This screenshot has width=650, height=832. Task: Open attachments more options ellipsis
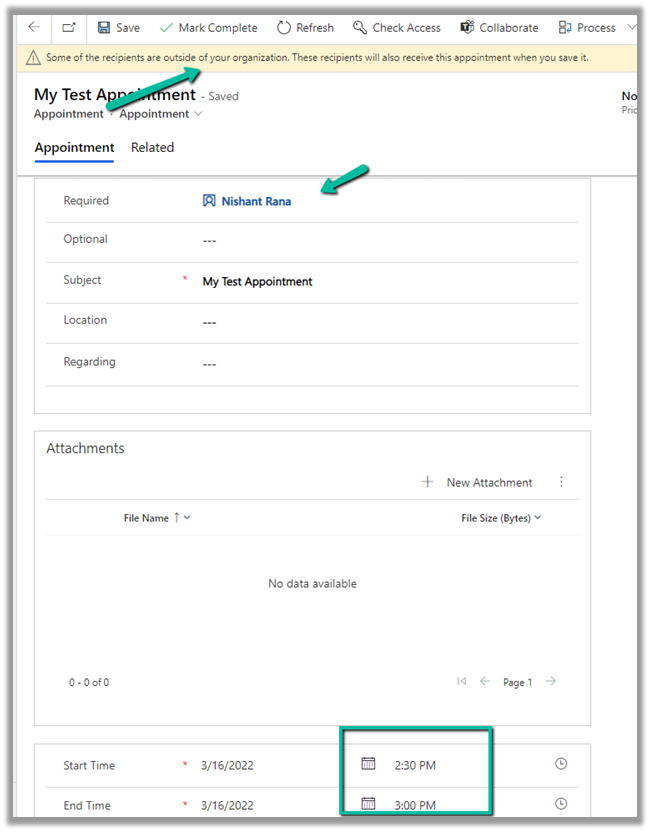[561, 482]
